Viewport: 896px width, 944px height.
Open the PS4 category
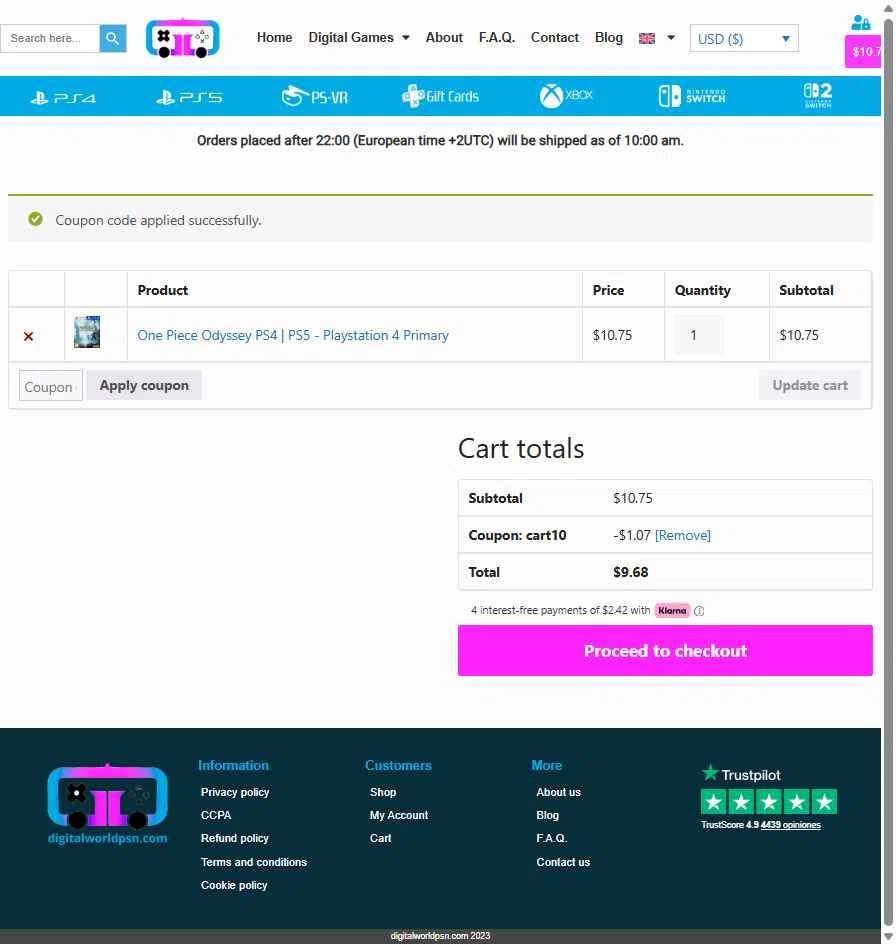63,97
